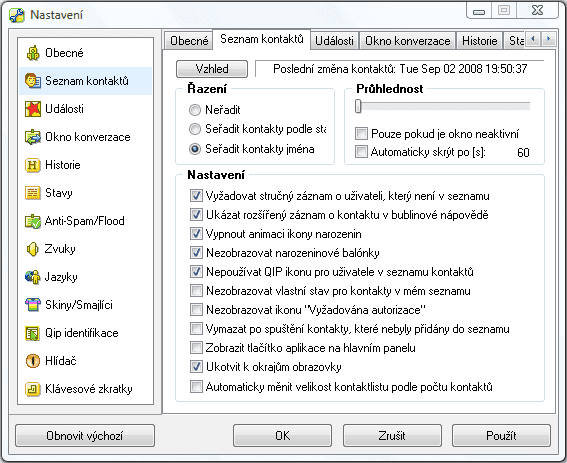Click the Anti-Spam/Flood icon

(x=33, y=221)
